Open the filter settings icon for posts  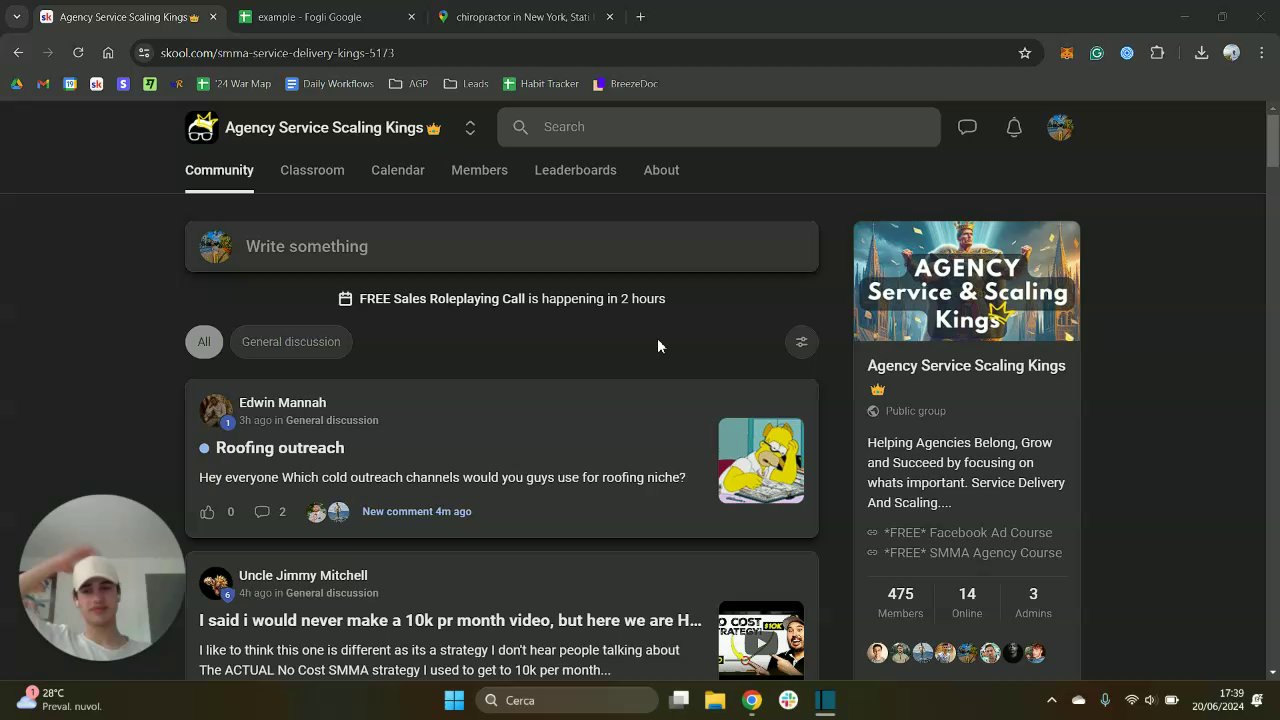801,342
